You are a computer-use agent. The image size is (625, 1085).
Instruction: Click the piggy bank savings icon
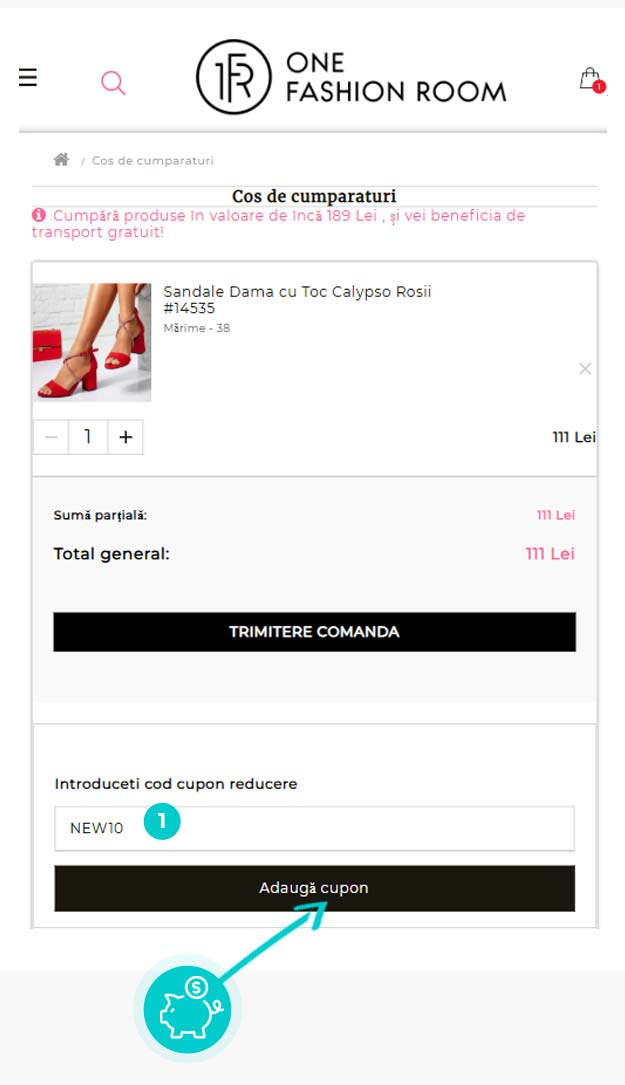point(187,1009)
